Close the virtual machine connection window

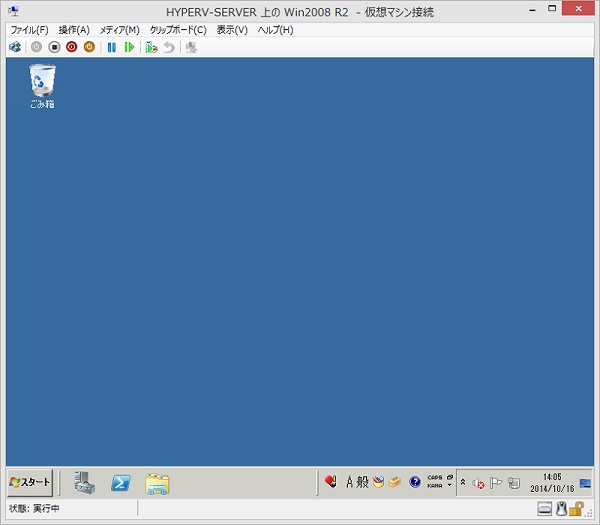pos(578,8)
